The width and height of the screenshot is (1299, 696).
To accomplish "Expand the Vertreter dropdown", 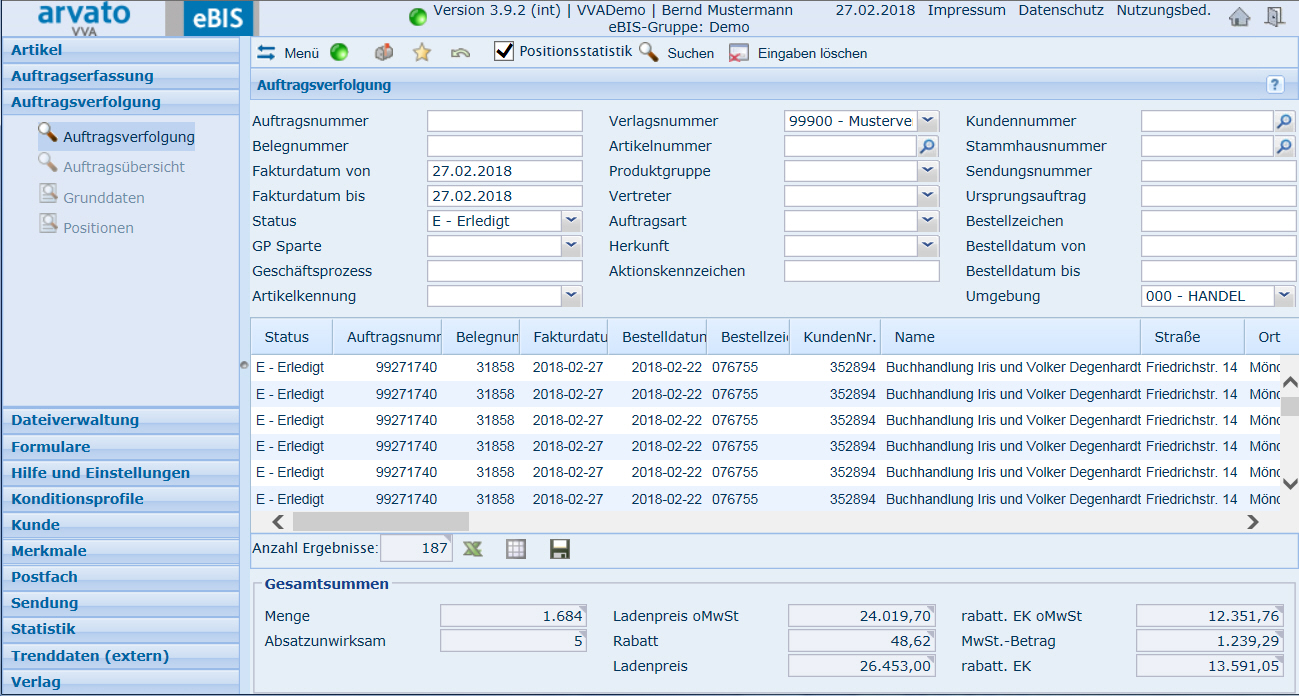I will click(x=928, y=196).
